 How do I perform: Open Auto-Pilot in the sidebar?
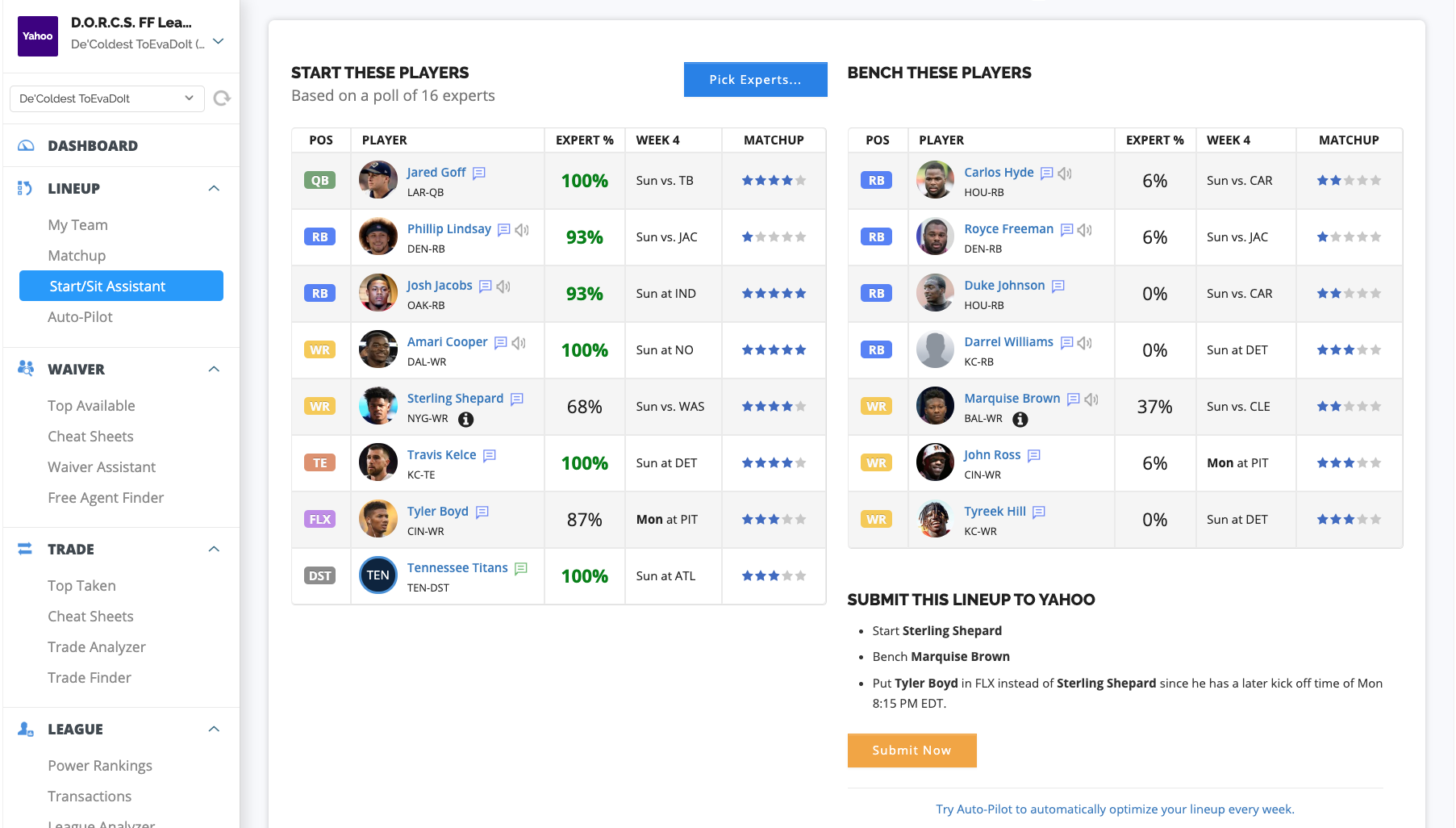tap(80, 317)
